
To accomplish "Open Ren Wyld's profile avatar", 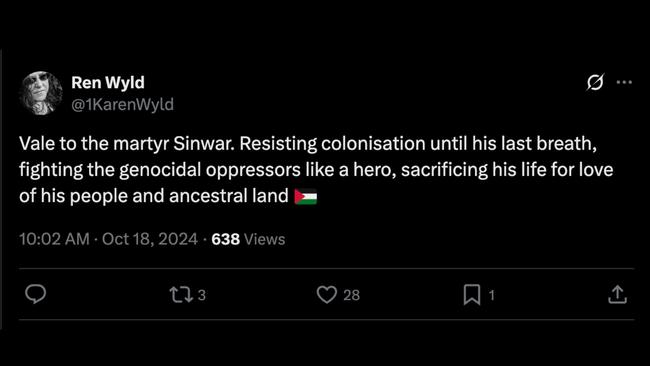I will click(41, 93).
